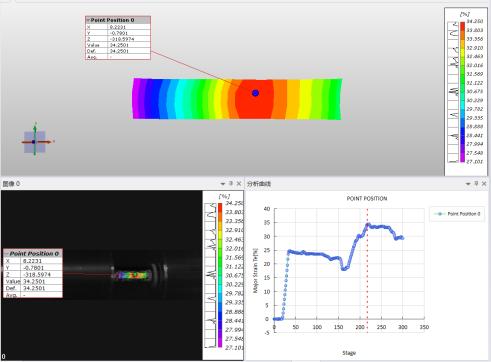
Task: Click the colored specimen in the camera image
Action: (x=131, y=275)
